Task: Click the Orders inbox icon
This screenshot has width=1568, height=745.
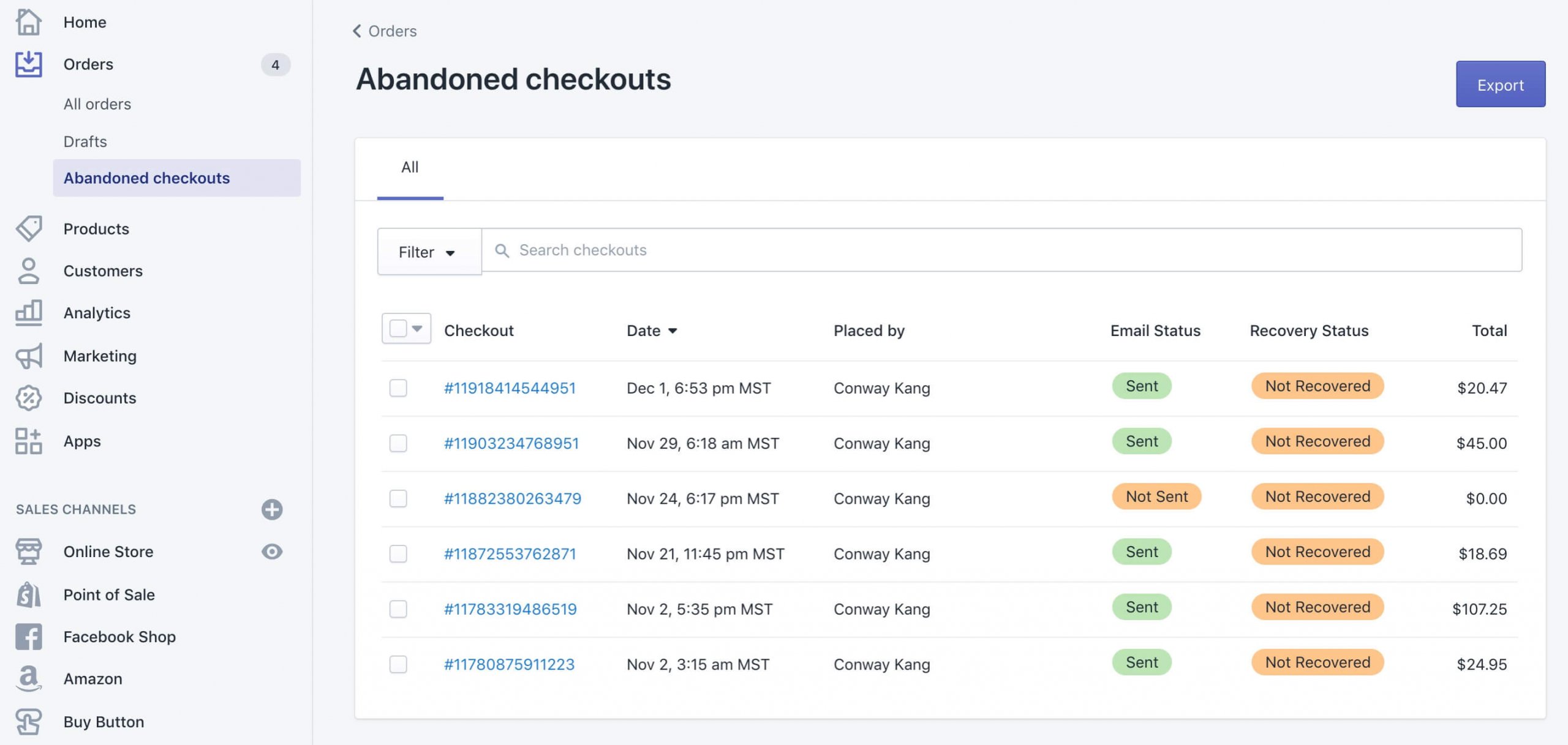Action: point(28,64)
